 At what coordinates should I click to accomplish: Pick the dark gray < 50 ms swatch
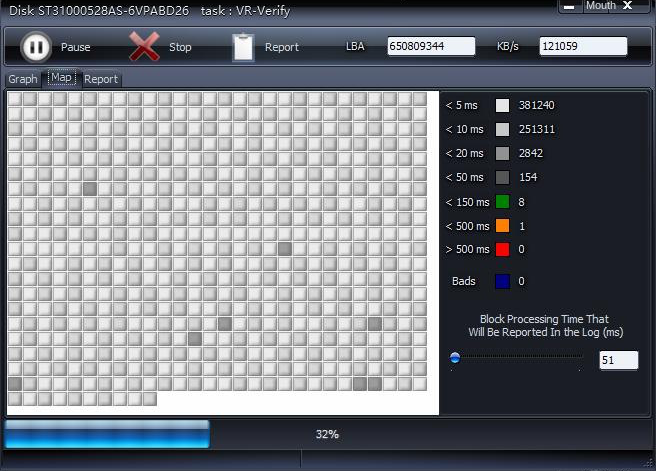(502, 178)
